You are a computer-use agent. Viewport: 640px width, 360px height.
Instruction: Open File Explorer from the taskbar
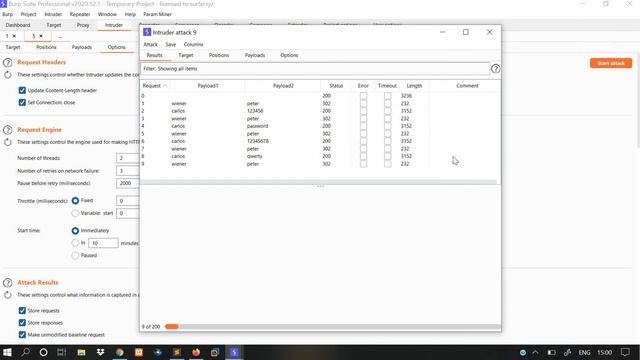(81, 352)
